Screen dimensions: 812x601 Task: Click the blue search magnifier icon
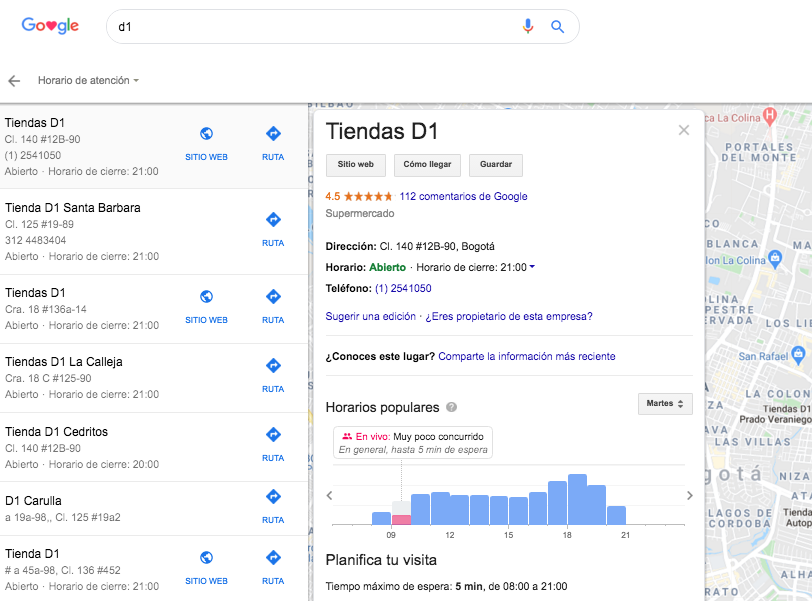point(558,27)
